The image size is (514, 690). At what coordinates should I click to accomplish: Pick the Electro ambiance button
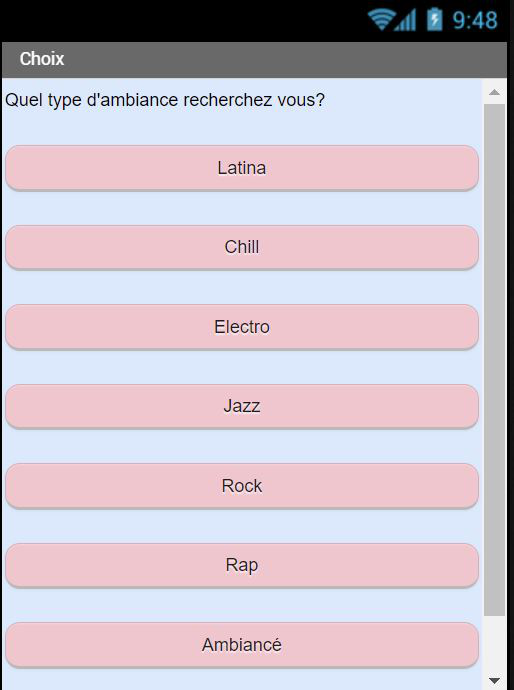[x=242, y=327]
